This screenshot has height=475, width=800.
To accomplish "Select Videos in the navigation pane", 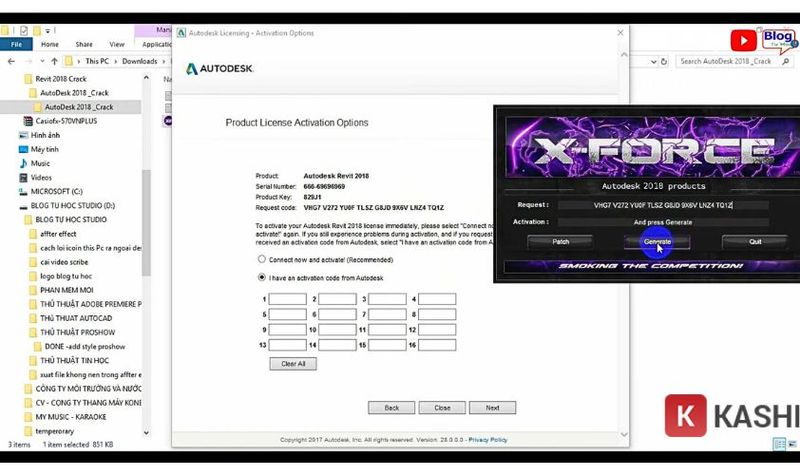I will 41,177.
